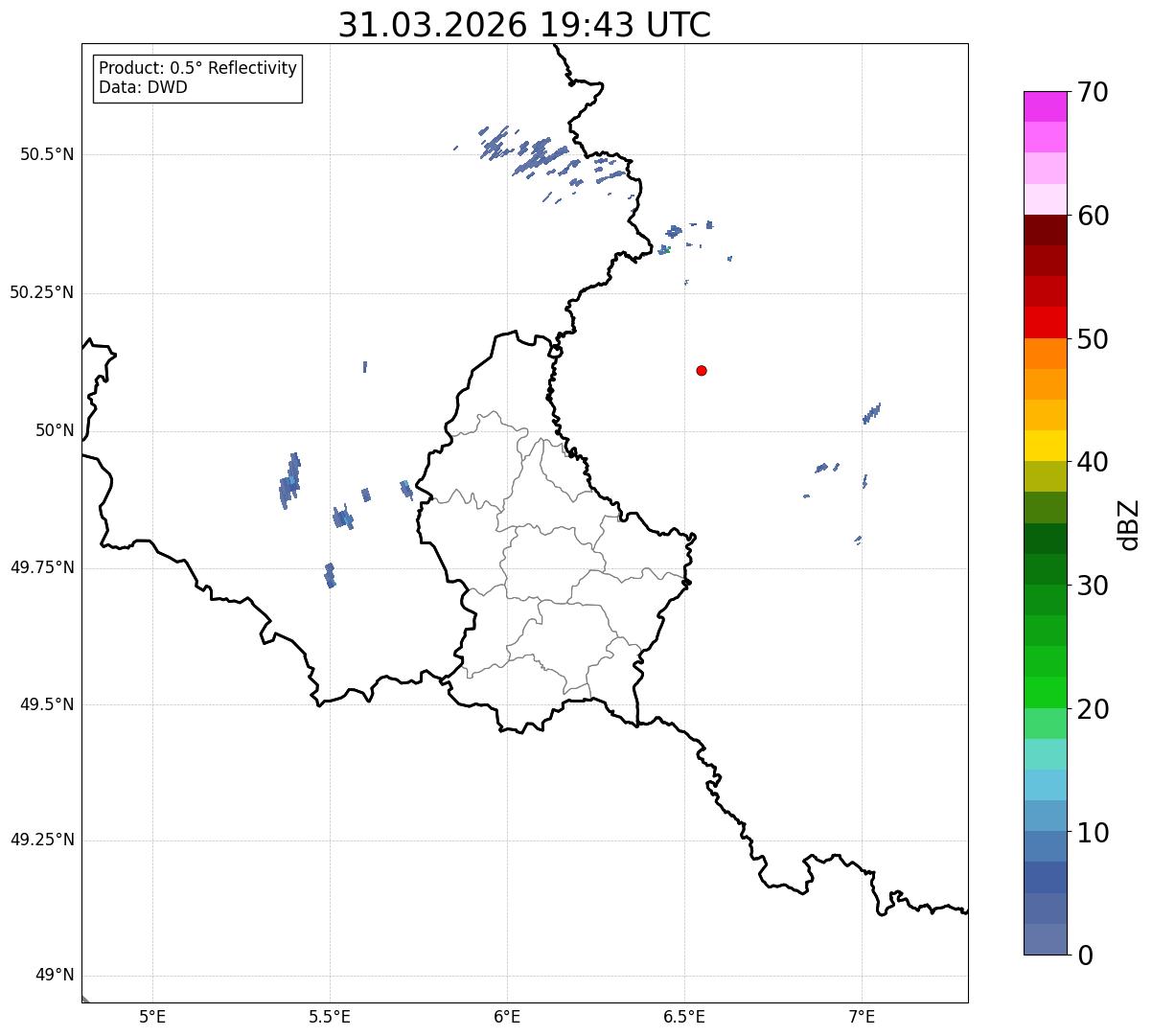Click the colorbar tick label 10
This screenshot has height=1036, width=1152.
(x=1093, y=833)
